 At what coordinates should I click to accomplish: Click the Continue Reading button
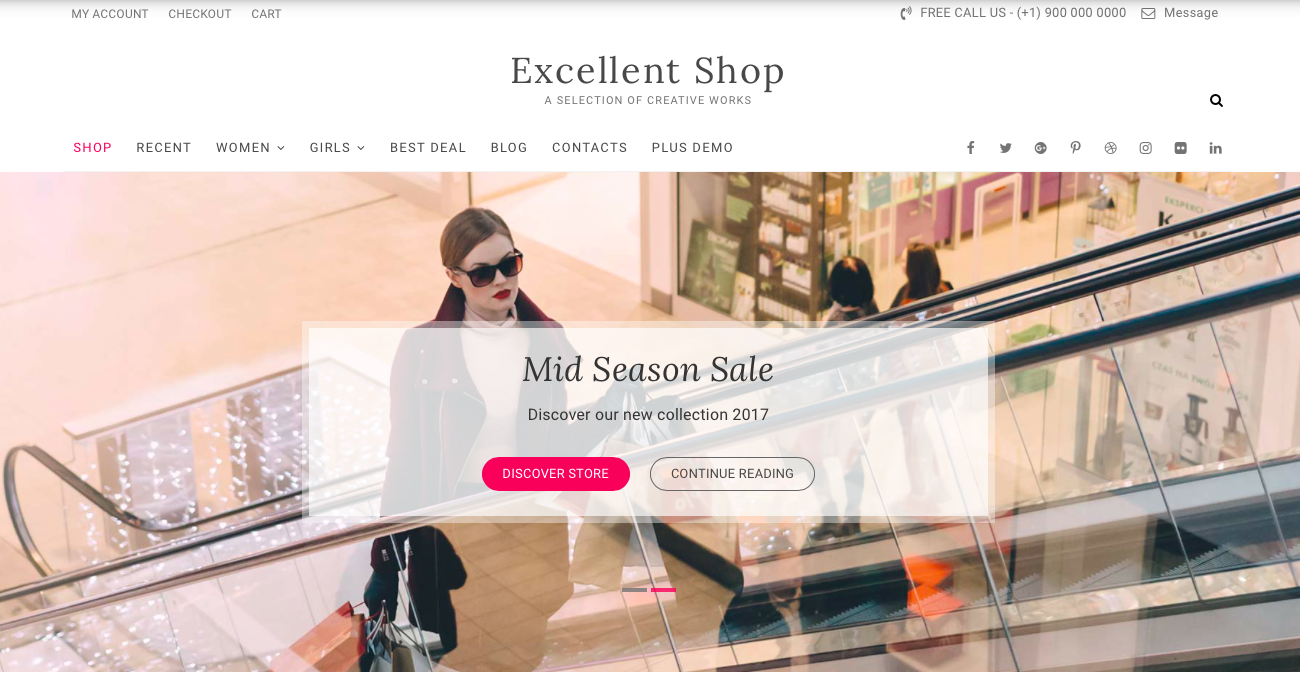[732, 474]
